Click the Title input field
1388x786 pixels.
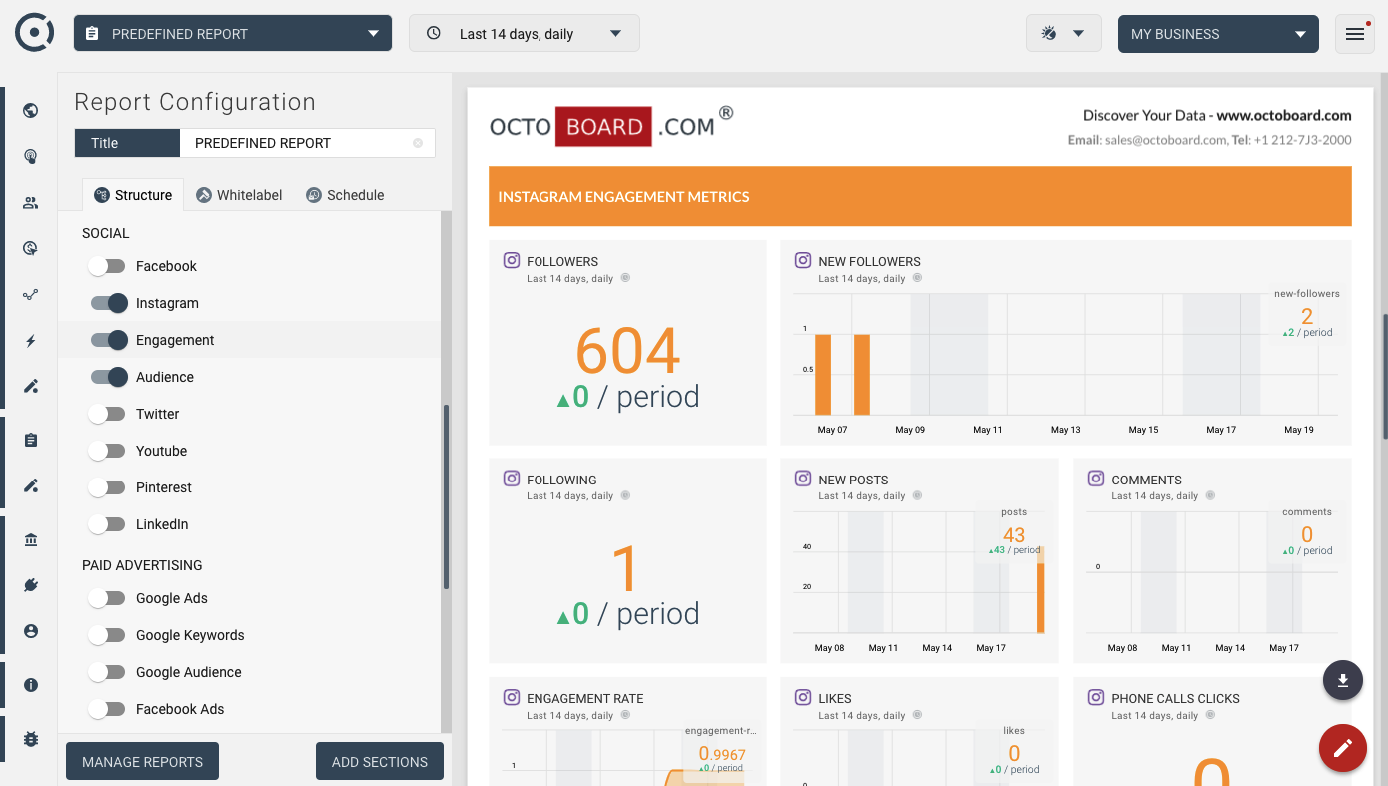[307, 143]
